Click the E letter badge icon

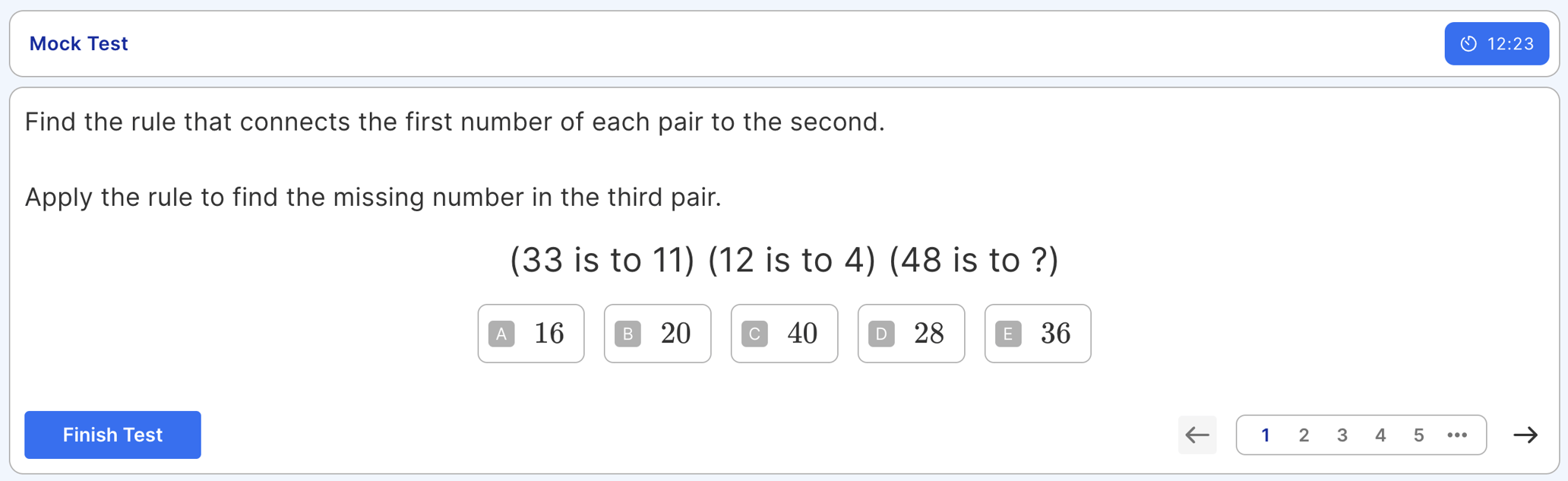tap(1008, 334)
